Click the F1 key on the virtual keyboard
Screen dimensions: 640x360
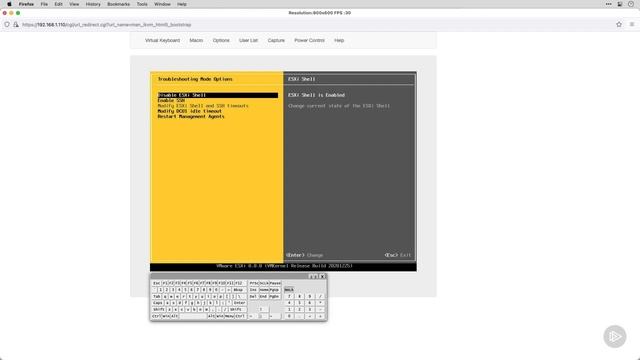[x=165, y=283]
